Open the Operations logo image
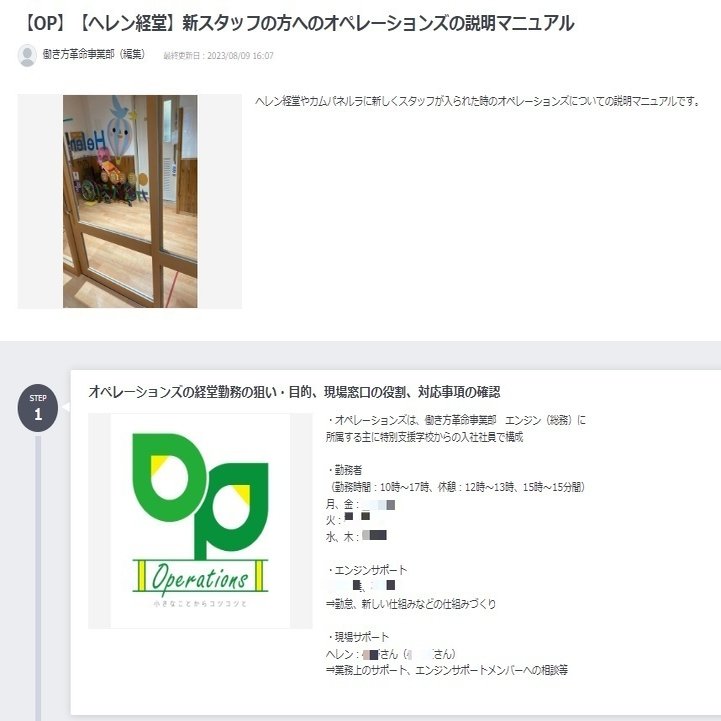Image resolution: width=721 pixels, height=721 pixels. 200,521
